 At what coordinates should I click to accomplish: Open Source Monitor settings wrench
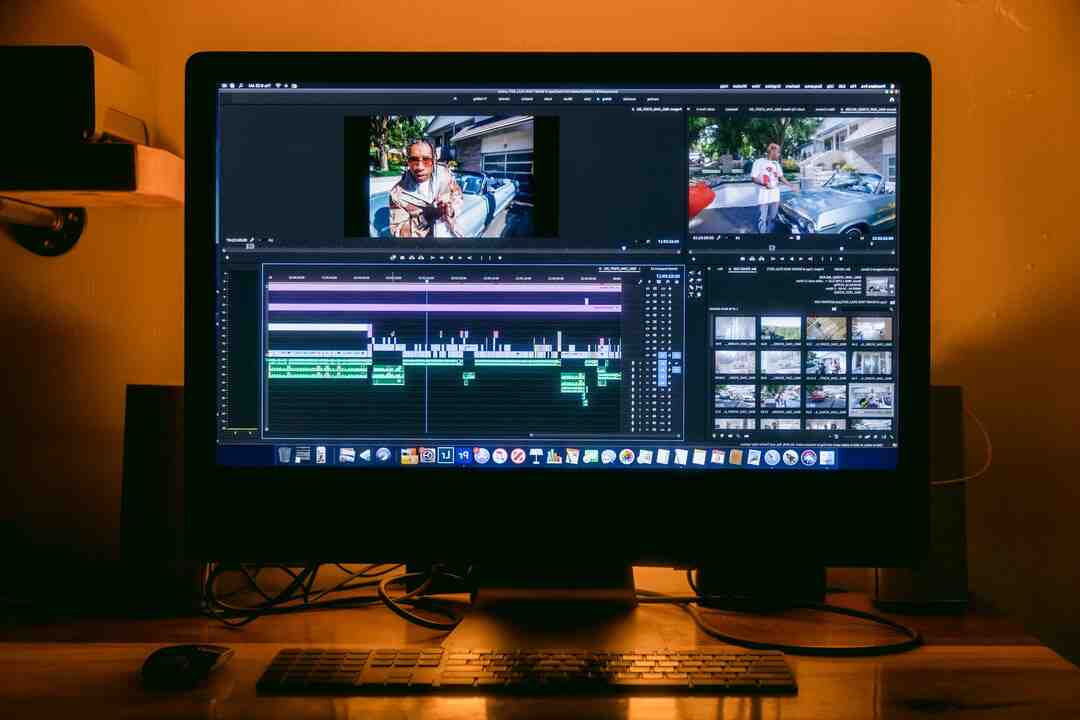[x=718, y=238]
